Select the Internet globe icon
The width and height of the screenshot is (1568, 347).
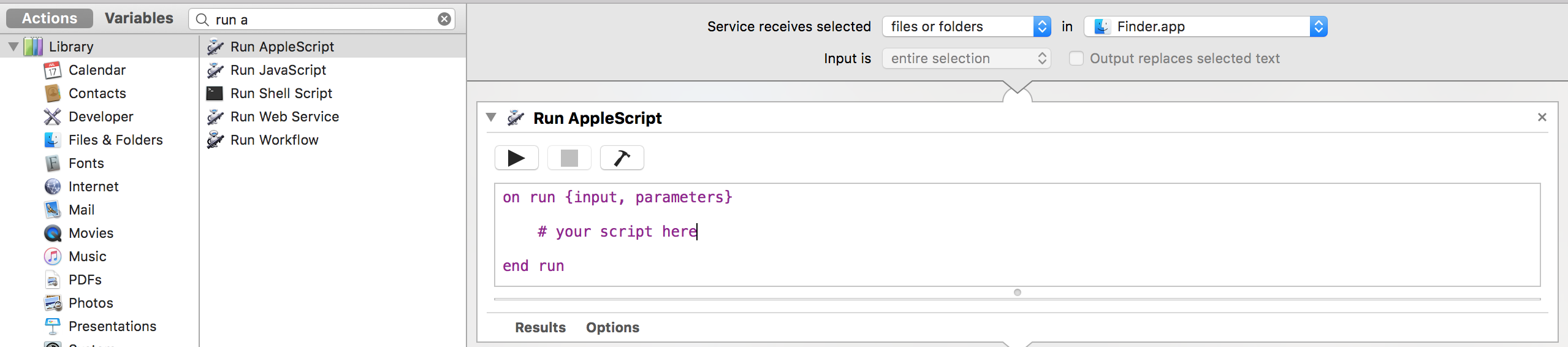tap(53, 186)
